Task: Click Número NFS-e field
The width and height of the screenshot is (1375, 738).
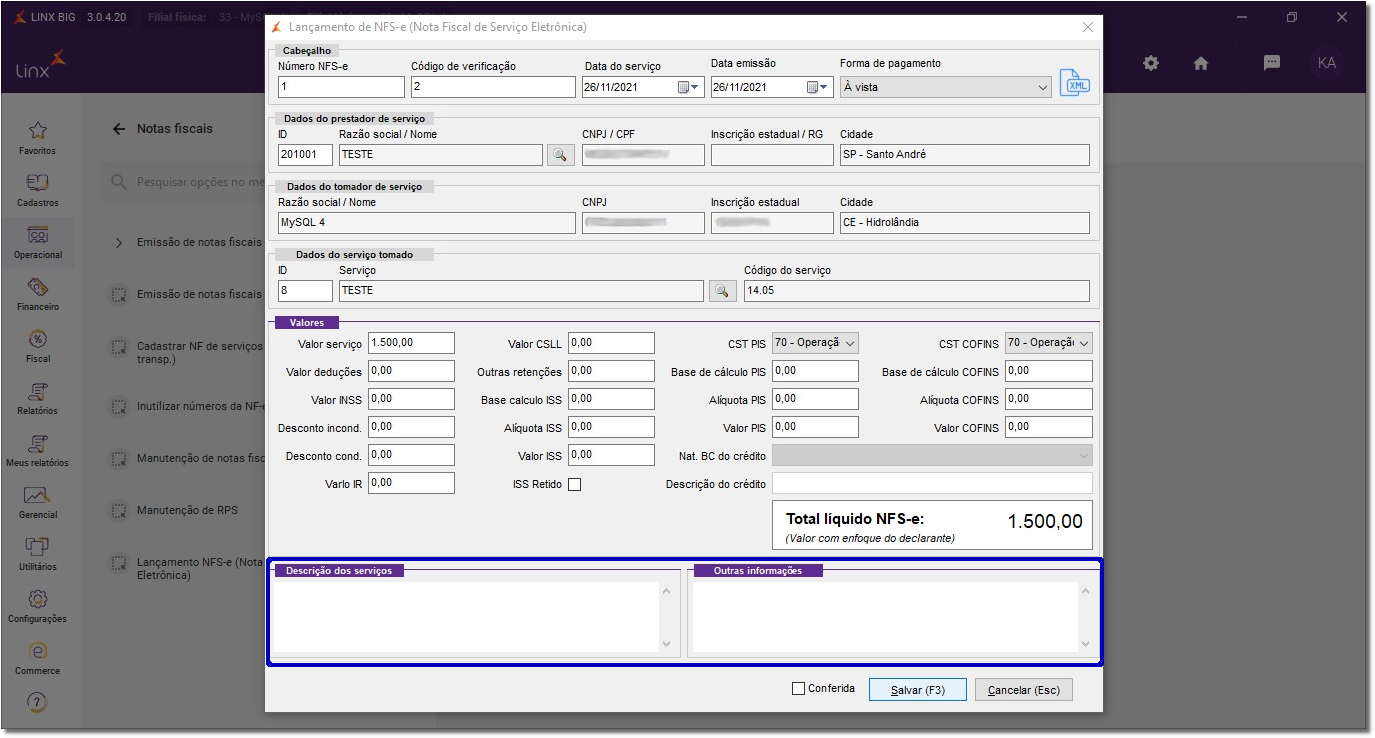Action: coord(341,87)
